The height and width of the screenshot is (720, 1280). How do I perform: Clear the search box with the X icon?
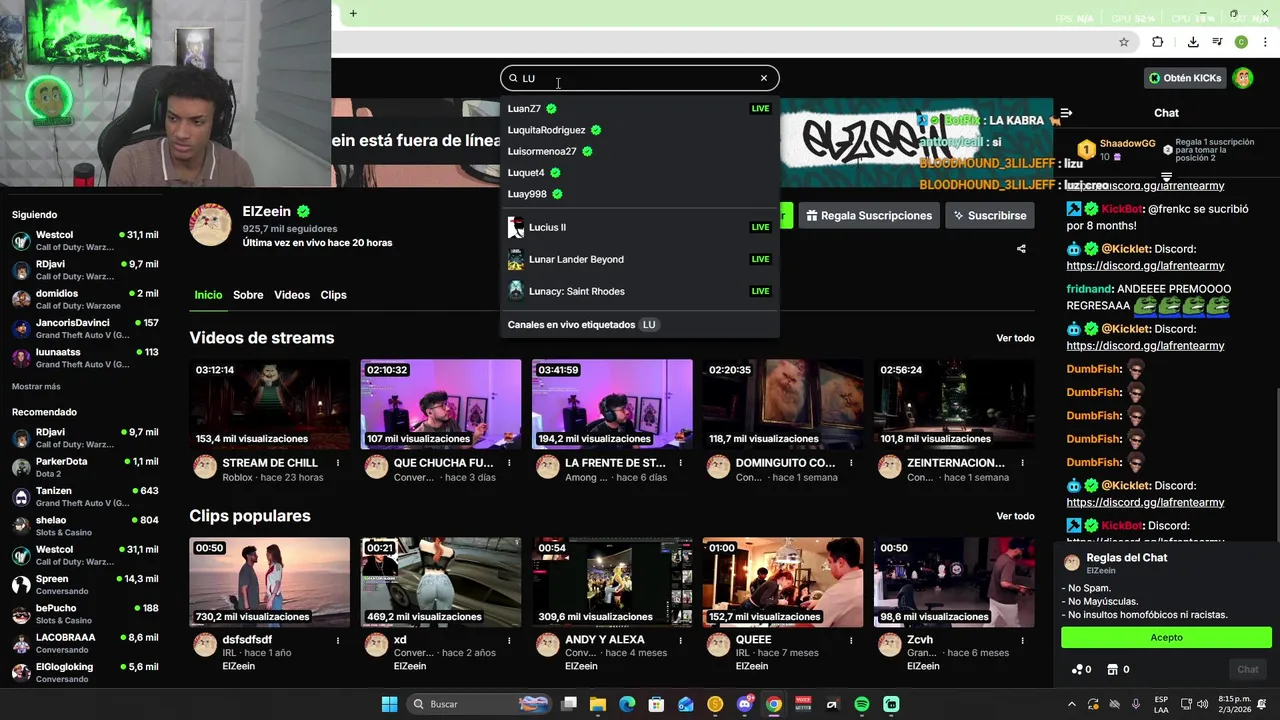(x=763, y=78)
